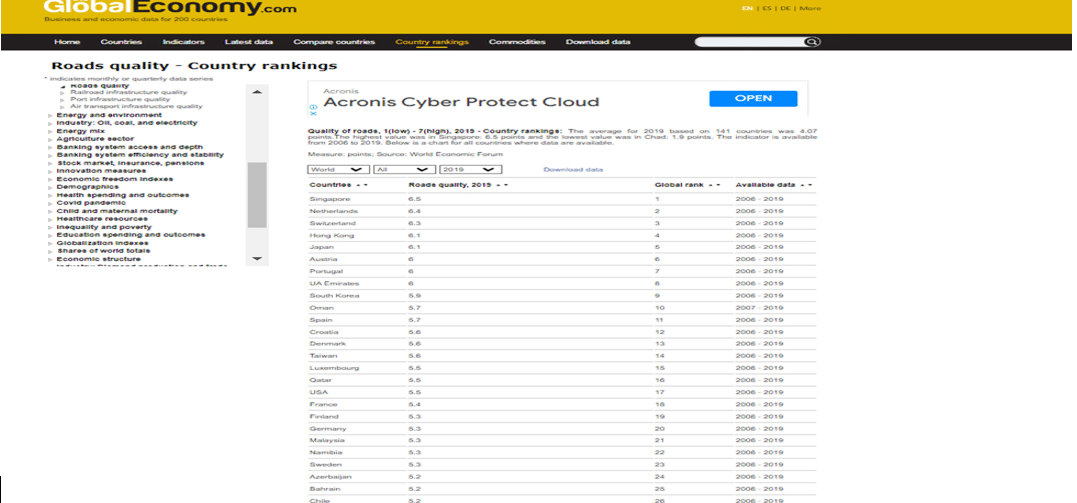
Task: Click the ad info icon
Action: pos(313,106)
